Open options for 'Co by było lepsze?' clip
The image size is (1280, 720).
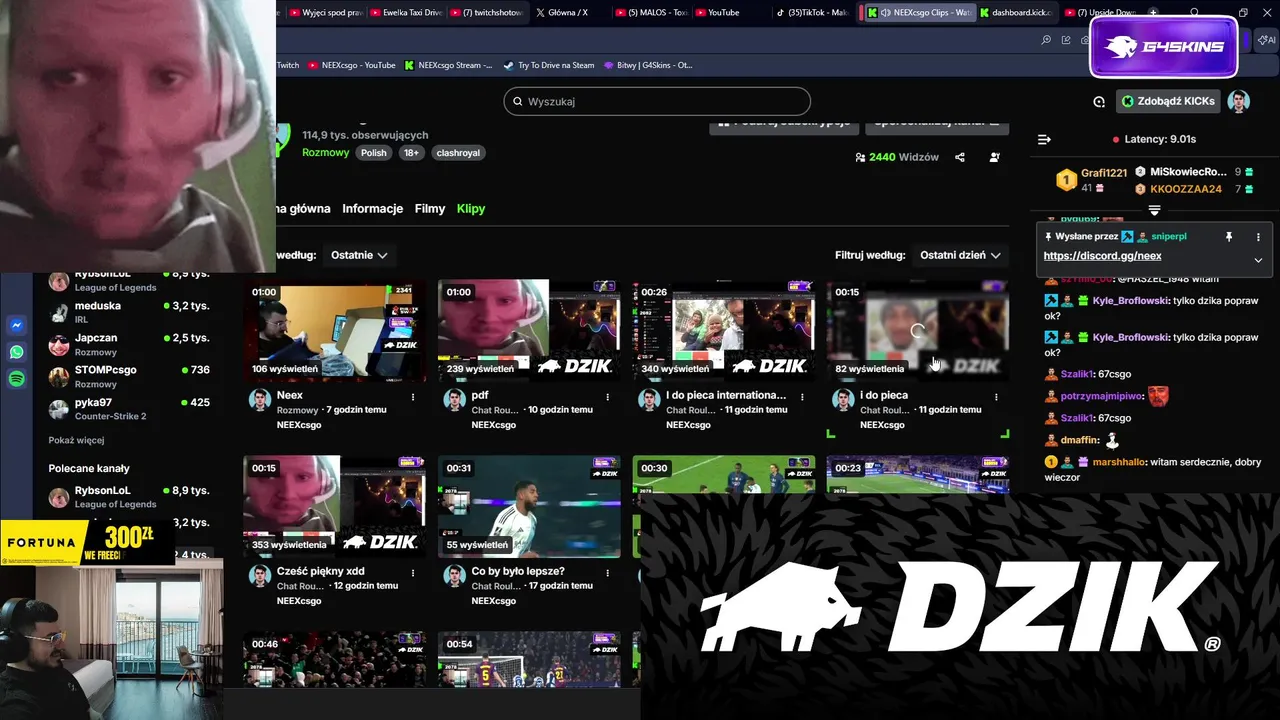point(607,573)
